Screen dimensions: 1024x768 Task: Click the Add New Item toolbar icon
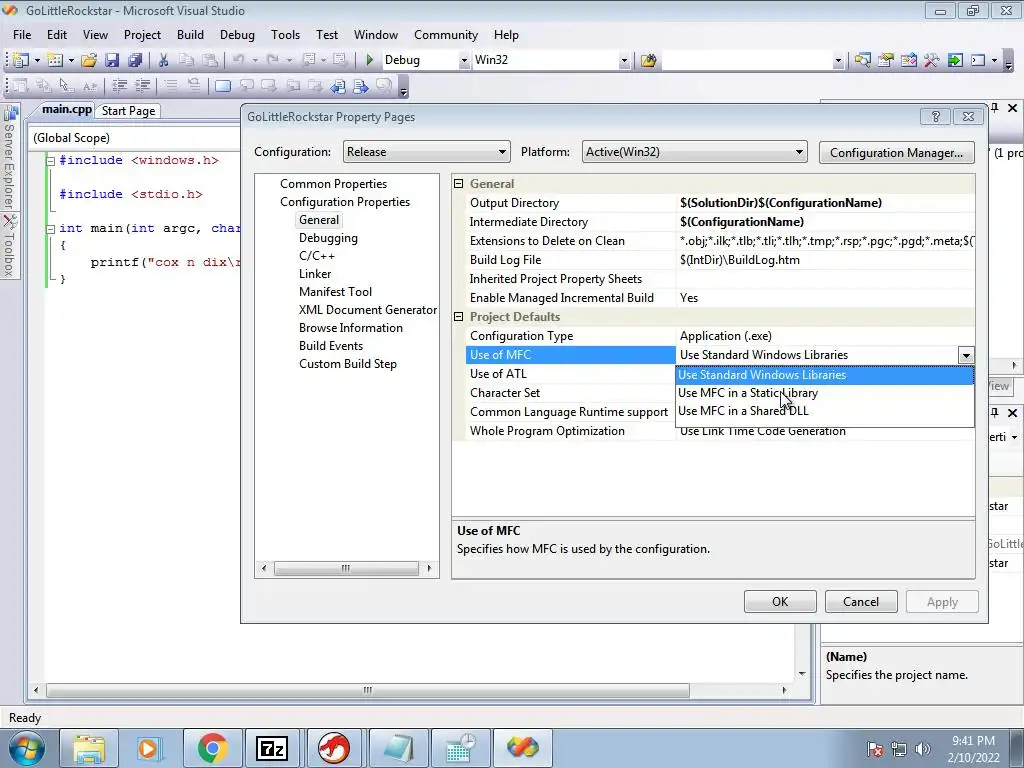click(x=55, y=60)
